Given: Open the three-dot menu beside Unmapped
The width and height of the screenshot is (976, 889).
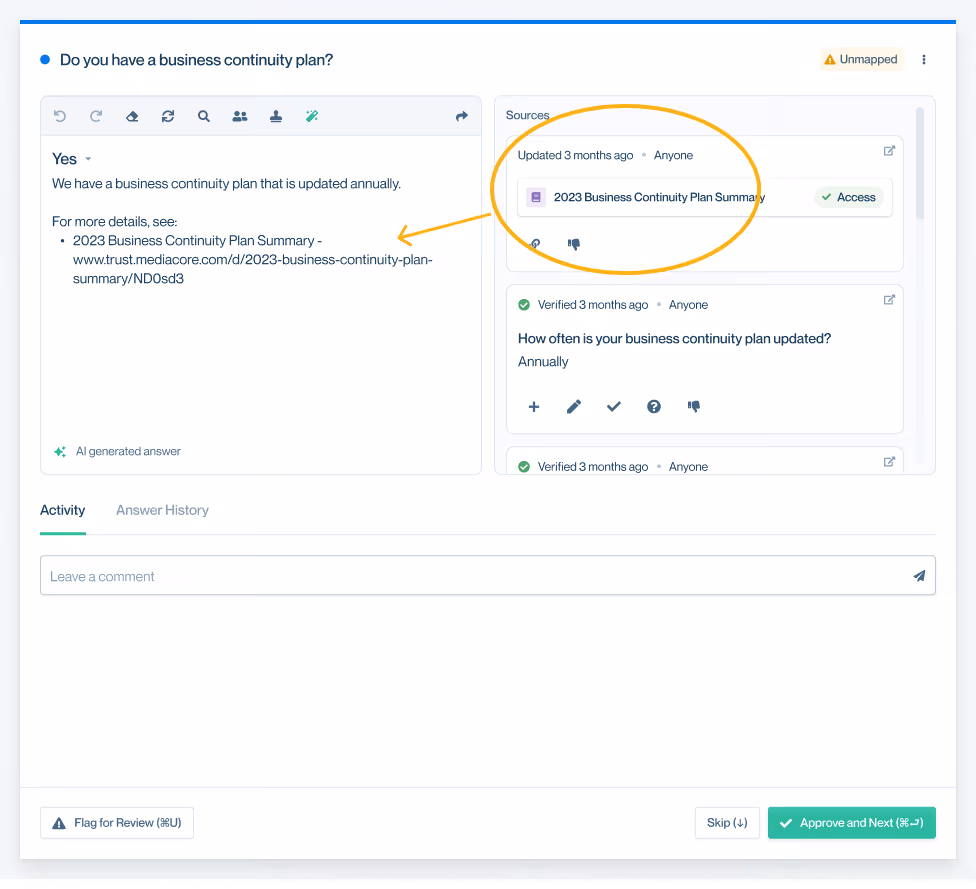Looking at the screenshot, I should click(924, 60).
